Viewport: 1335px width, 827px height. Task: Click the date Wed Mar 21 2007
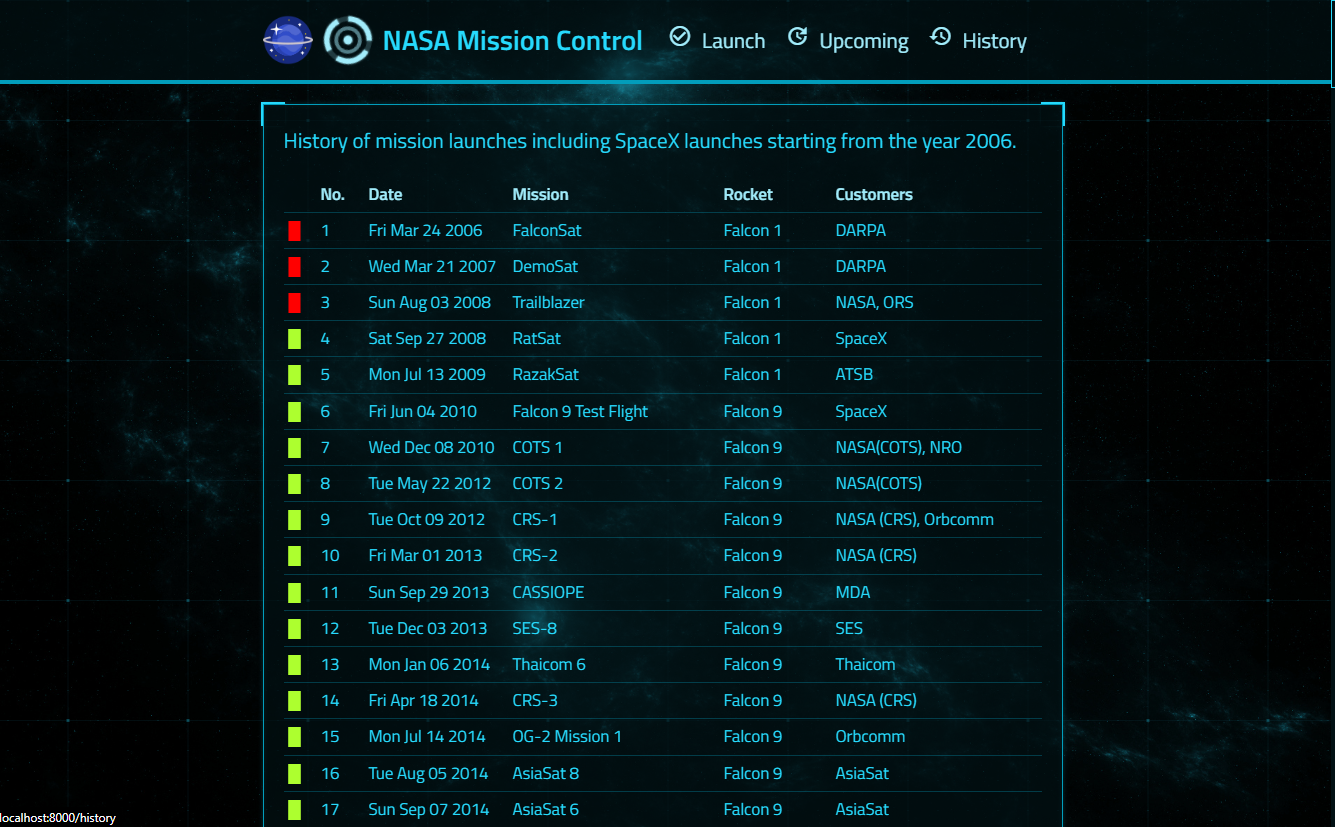coord(432,266)
